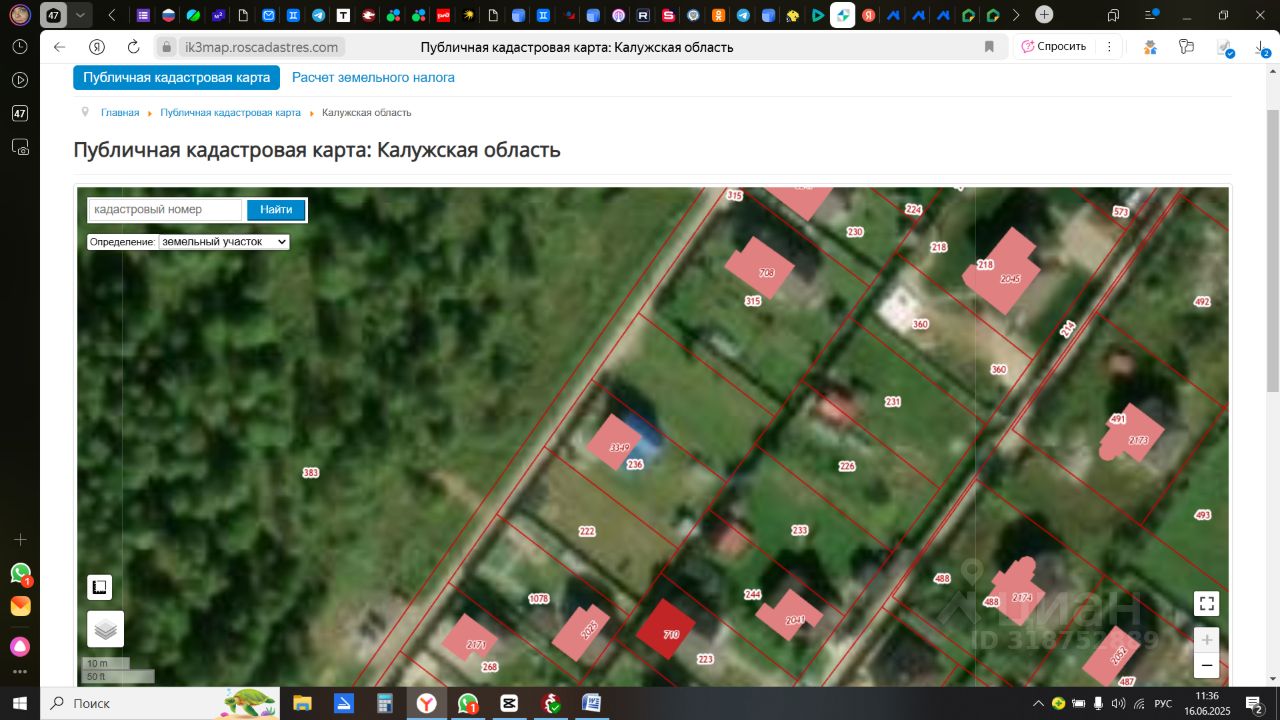Screen dimensions: 1280x720
Task: Open Yandex Mail in the browser sidebar
Action: tap(20, 606)
